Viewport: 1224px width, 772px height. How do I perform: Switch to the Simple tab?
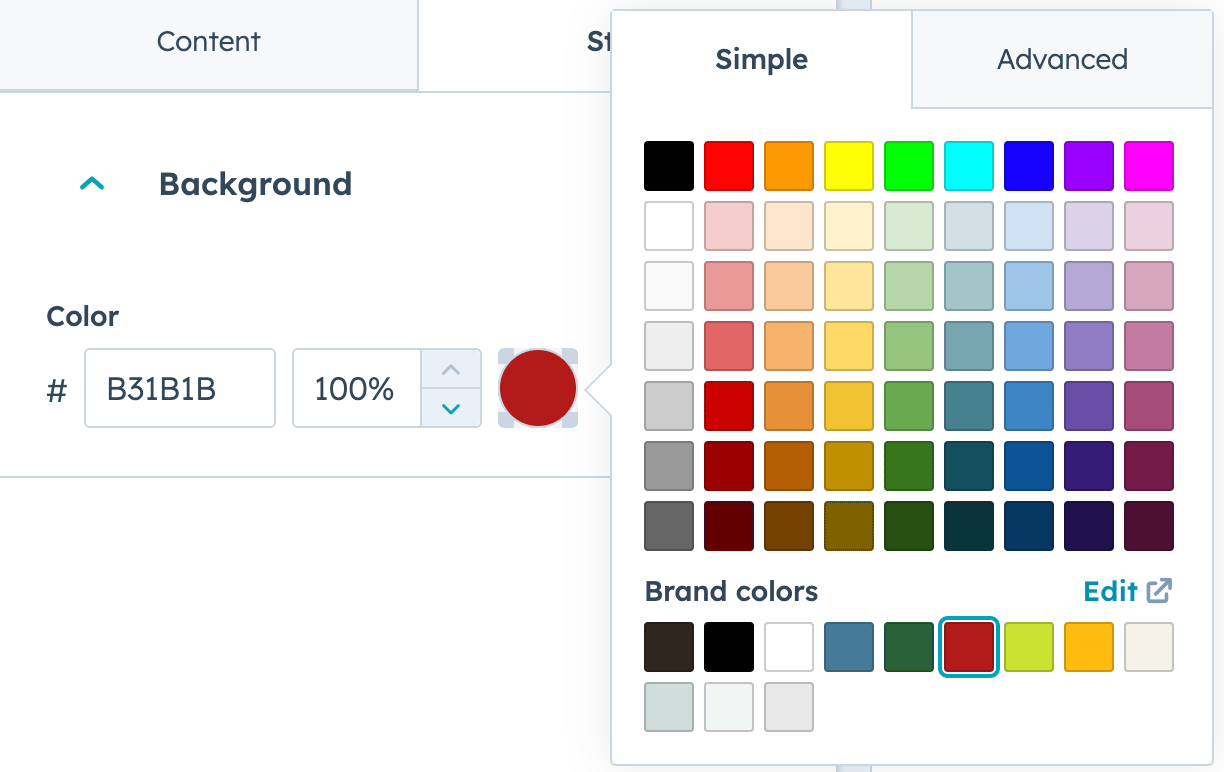[762, 59]
